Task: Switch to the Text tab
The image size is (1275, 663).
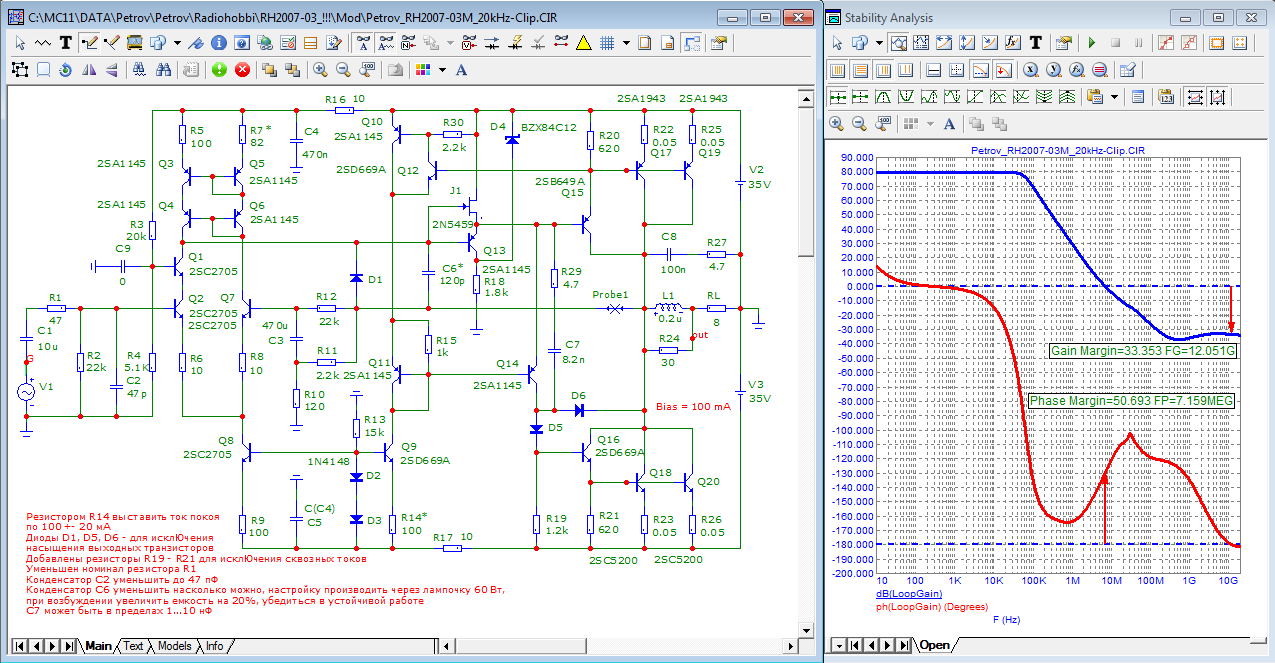Action: (x=133, y=646)
